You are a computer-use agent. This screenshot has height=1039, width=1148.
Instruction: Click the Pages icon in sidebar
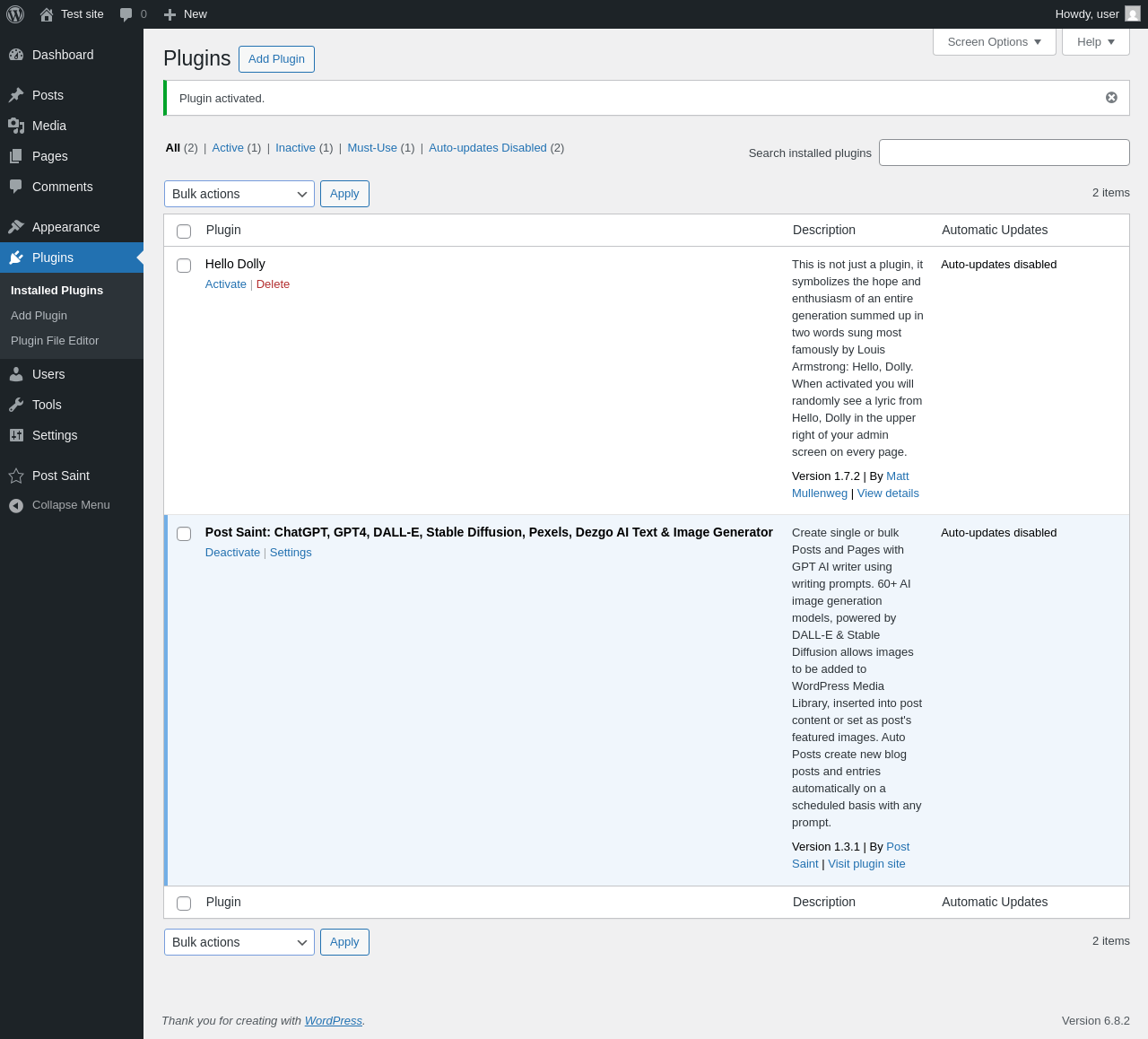pos(16,156)
